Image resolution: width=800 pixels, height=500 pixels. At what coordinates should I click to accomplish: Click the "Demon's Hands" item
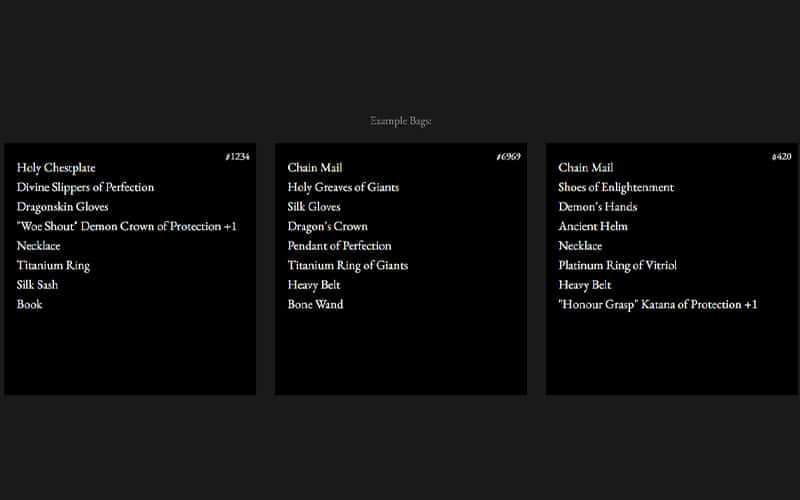597,207
